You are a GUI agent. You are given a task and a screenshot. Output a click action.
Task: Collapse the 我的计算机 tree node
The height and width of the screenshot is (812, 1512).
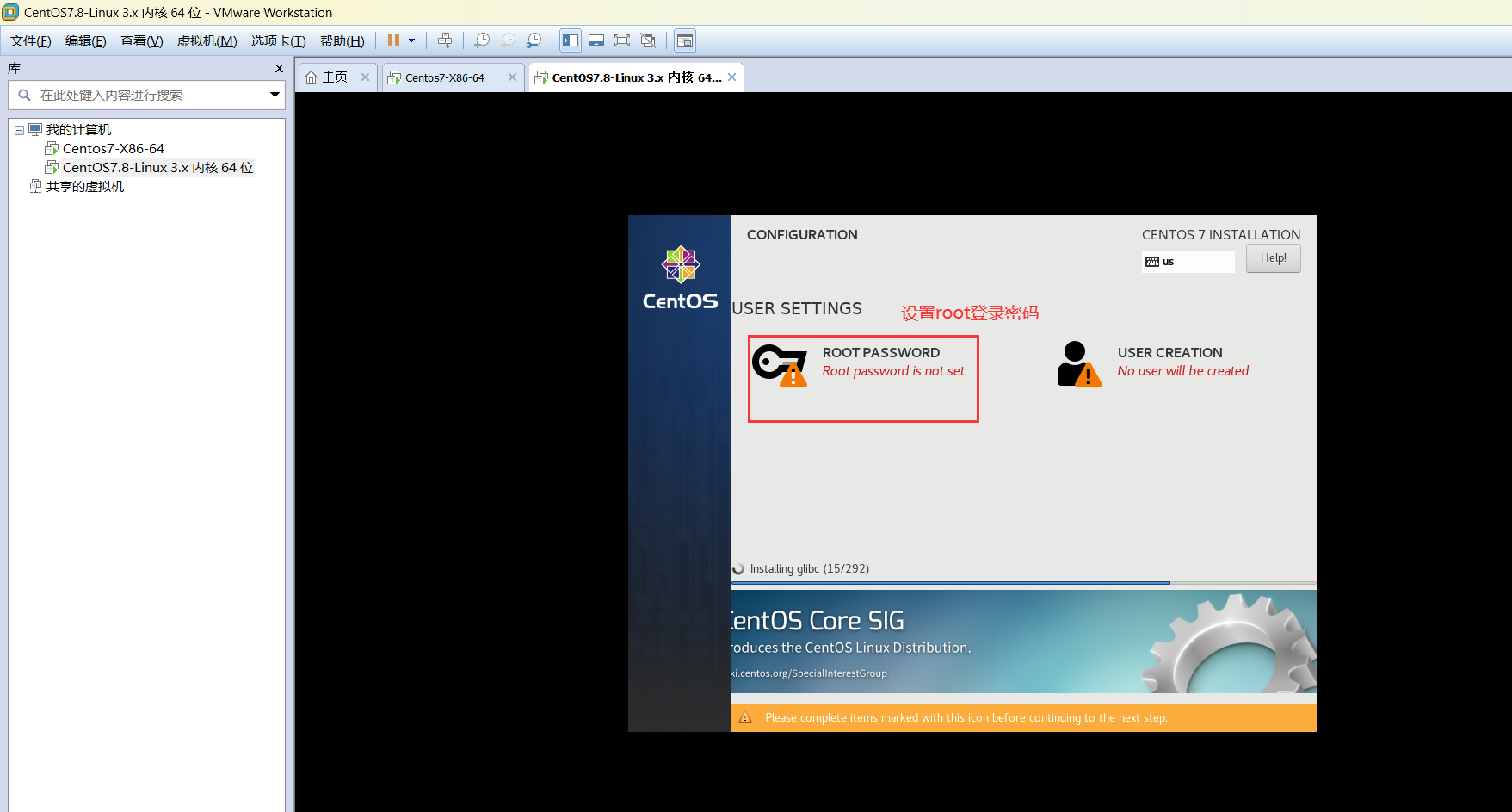click(x=19, y=130)
